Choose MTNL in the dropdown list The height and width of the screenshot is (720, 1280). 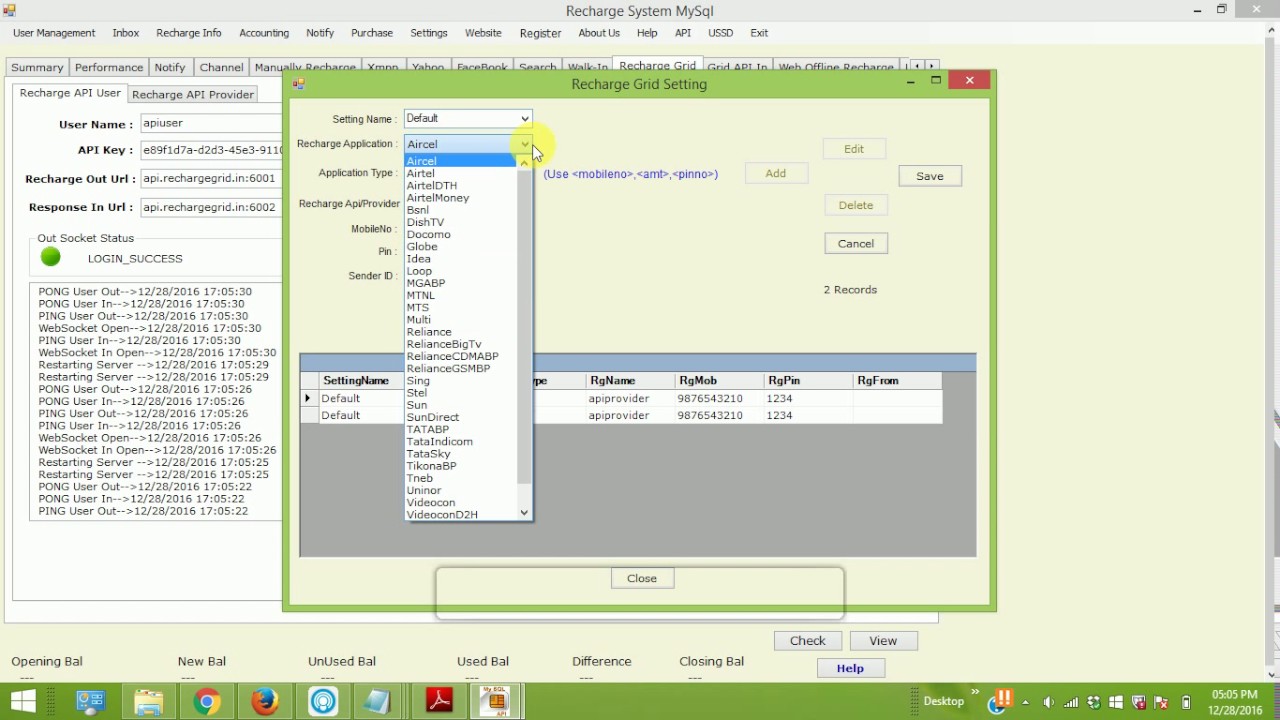point(421,295)
